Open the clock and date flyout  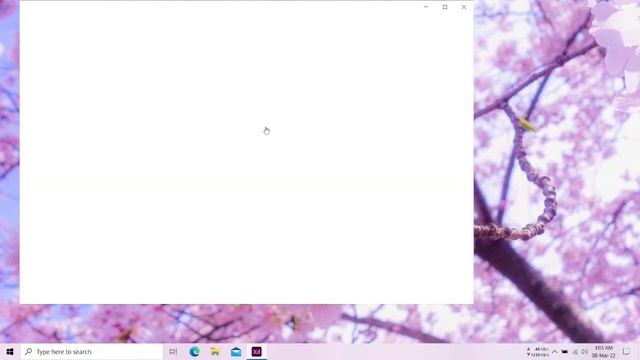click(604, 351)
